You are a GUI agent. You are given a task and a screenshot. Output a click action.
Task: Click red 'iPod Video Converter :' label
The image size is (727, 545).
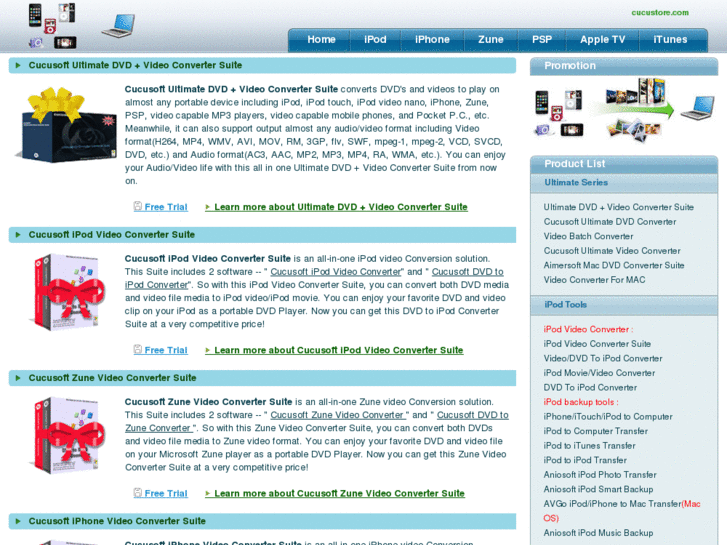point(588,329)
